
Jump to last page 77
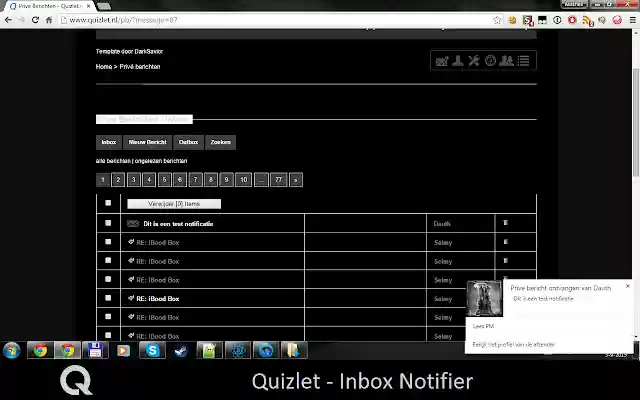click(x=278, y=180)
